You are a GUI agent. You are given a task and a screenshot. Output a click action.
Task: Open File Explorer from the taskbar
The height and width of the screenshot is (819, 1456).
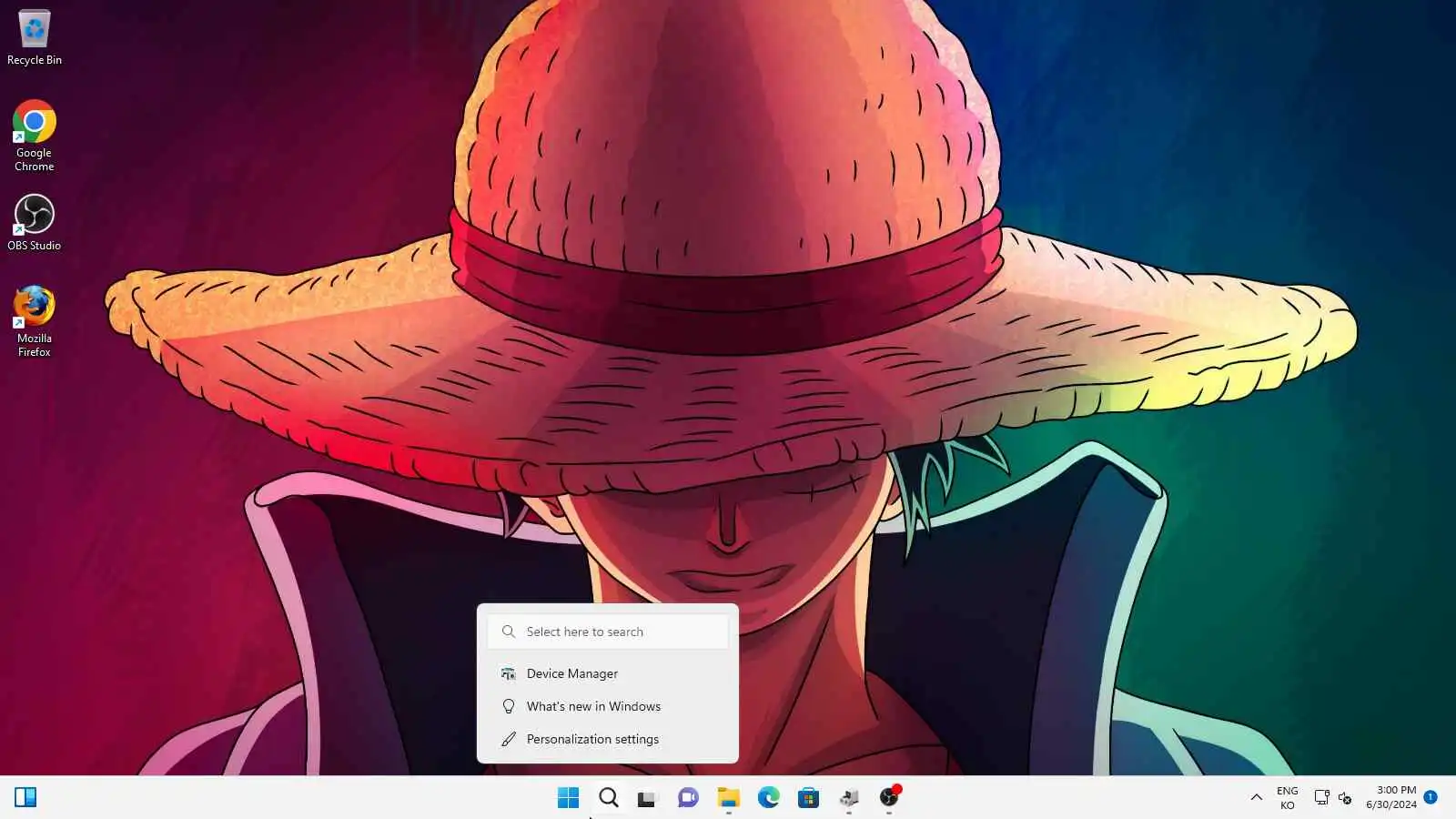click(x=728, y=798)
